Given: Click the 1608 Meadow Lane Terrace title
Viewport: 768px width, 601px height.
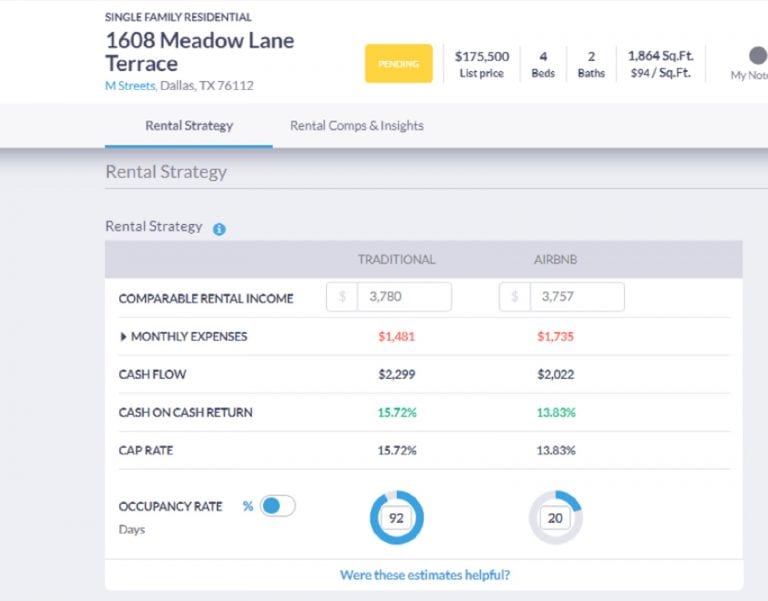Looking at the screenshot, I should click(199, 52).
